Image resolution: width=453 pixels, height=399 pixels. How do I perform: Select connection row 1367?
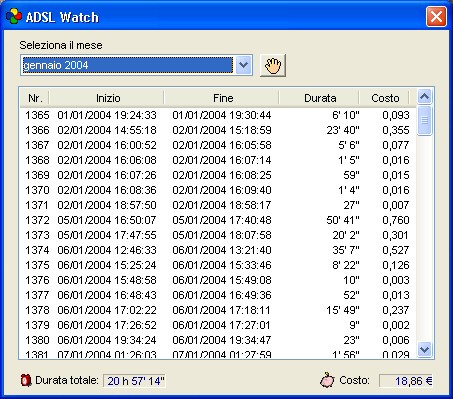click(x=217, y=145)
